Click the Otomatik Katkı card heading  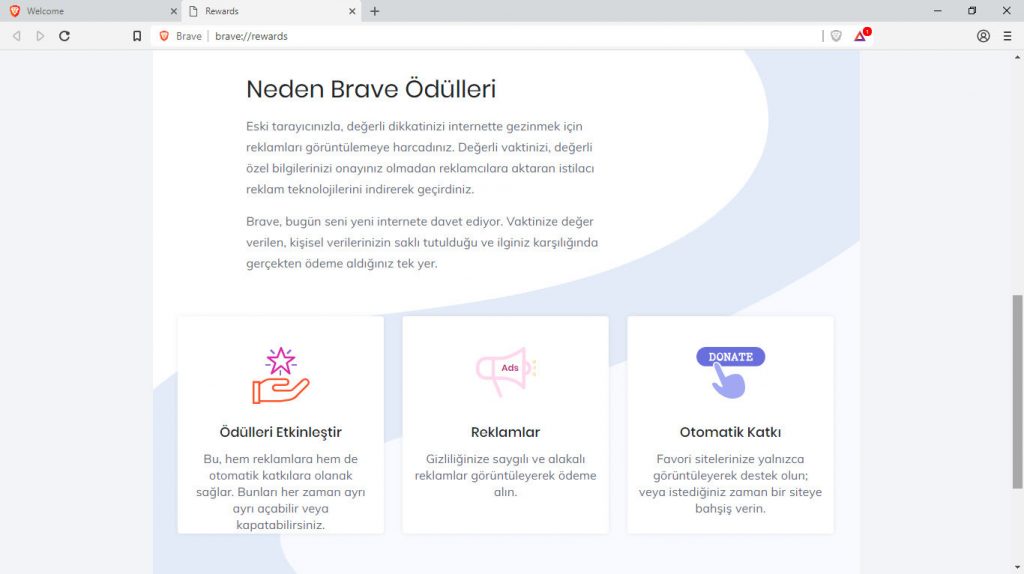pyautogui.click(x=730, y=432)
